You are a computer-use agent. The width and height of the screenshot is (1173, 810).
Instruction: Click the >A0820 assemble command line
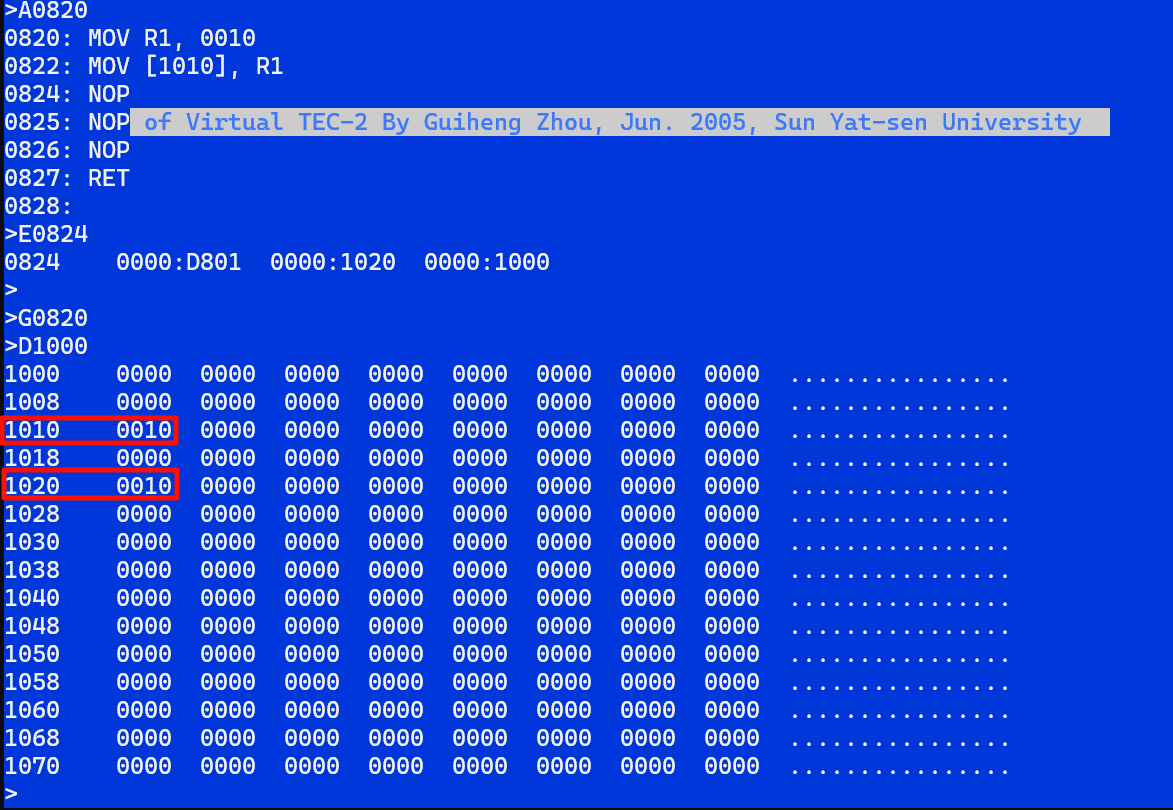click(46, 11)
